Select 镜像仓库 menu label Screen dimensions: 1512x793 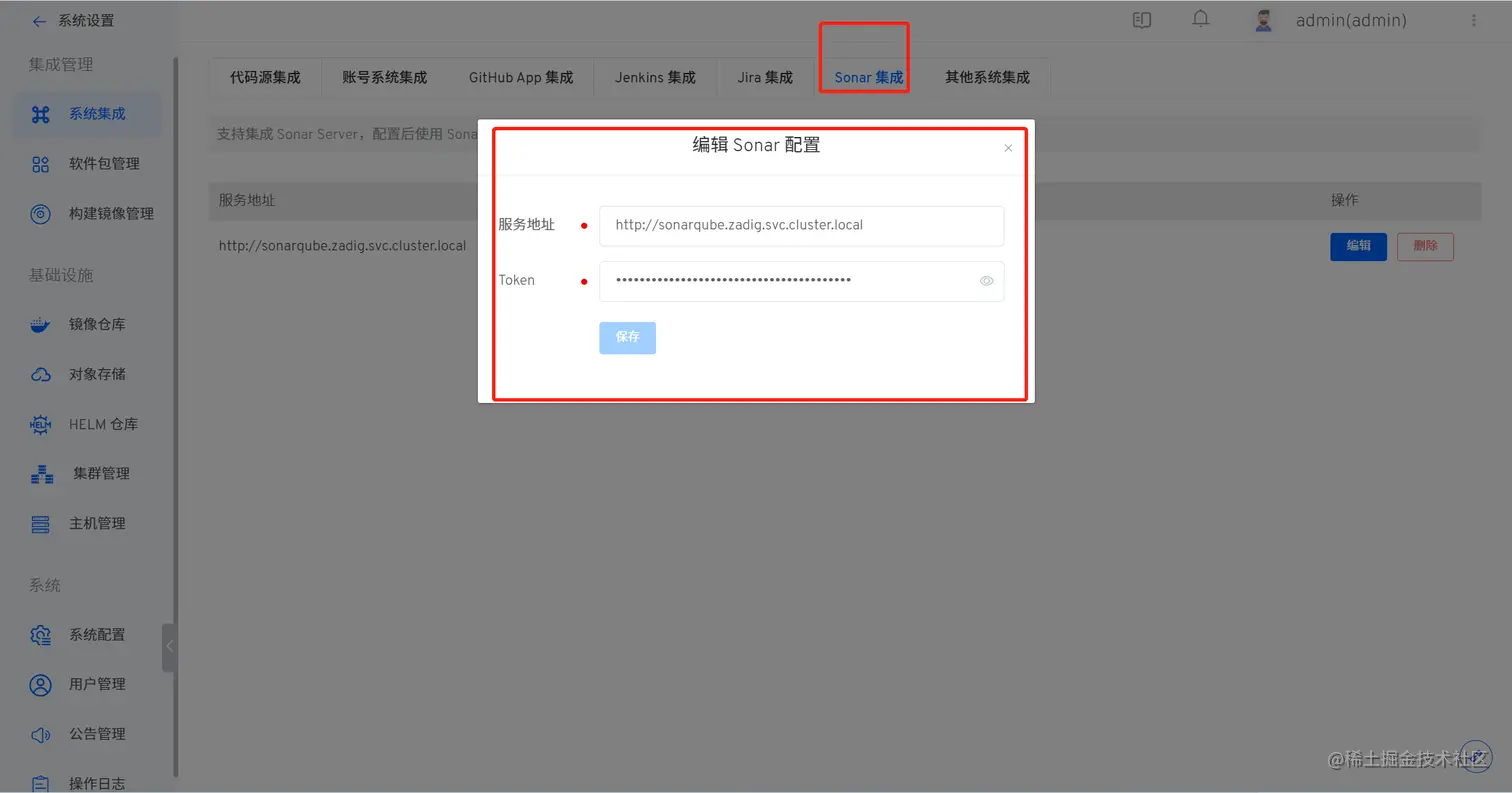point(97,324)
